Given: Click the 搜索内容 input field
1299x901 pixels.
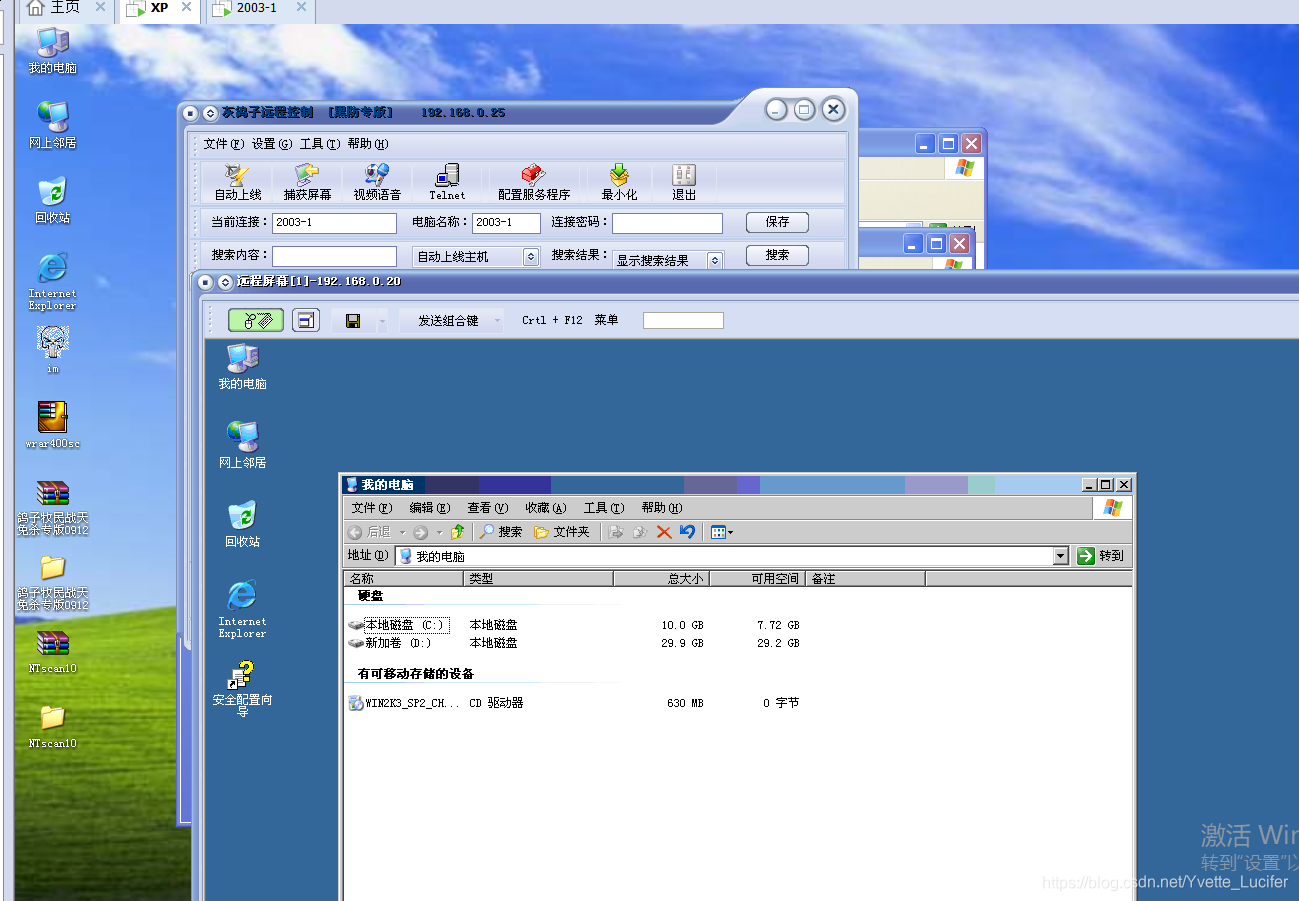Looking at the screenshot, I should 334,256.
